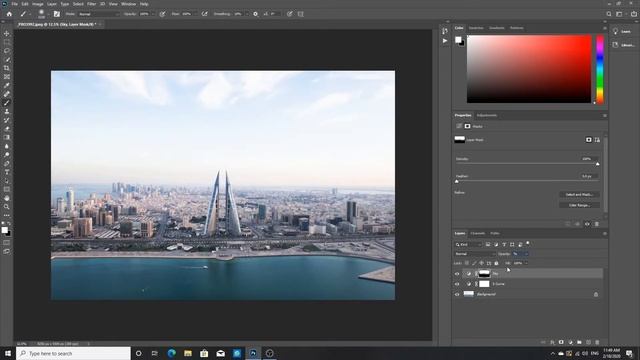Image resolution: width=640 pixels, height=360 pixels.
Task: Select the Rectangular Marquee tool
Action: [7, 42]
